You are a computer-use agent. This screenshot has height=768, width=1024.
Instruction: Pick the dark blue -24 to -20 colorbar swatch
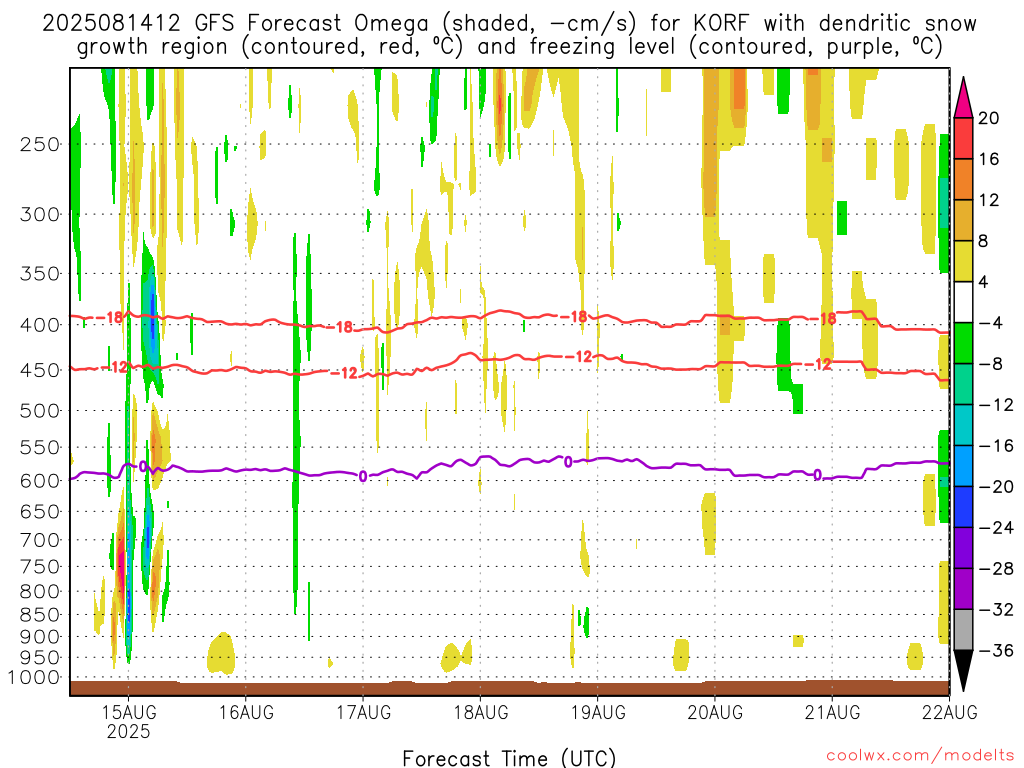pyautogui.click(x=963, y=507)
